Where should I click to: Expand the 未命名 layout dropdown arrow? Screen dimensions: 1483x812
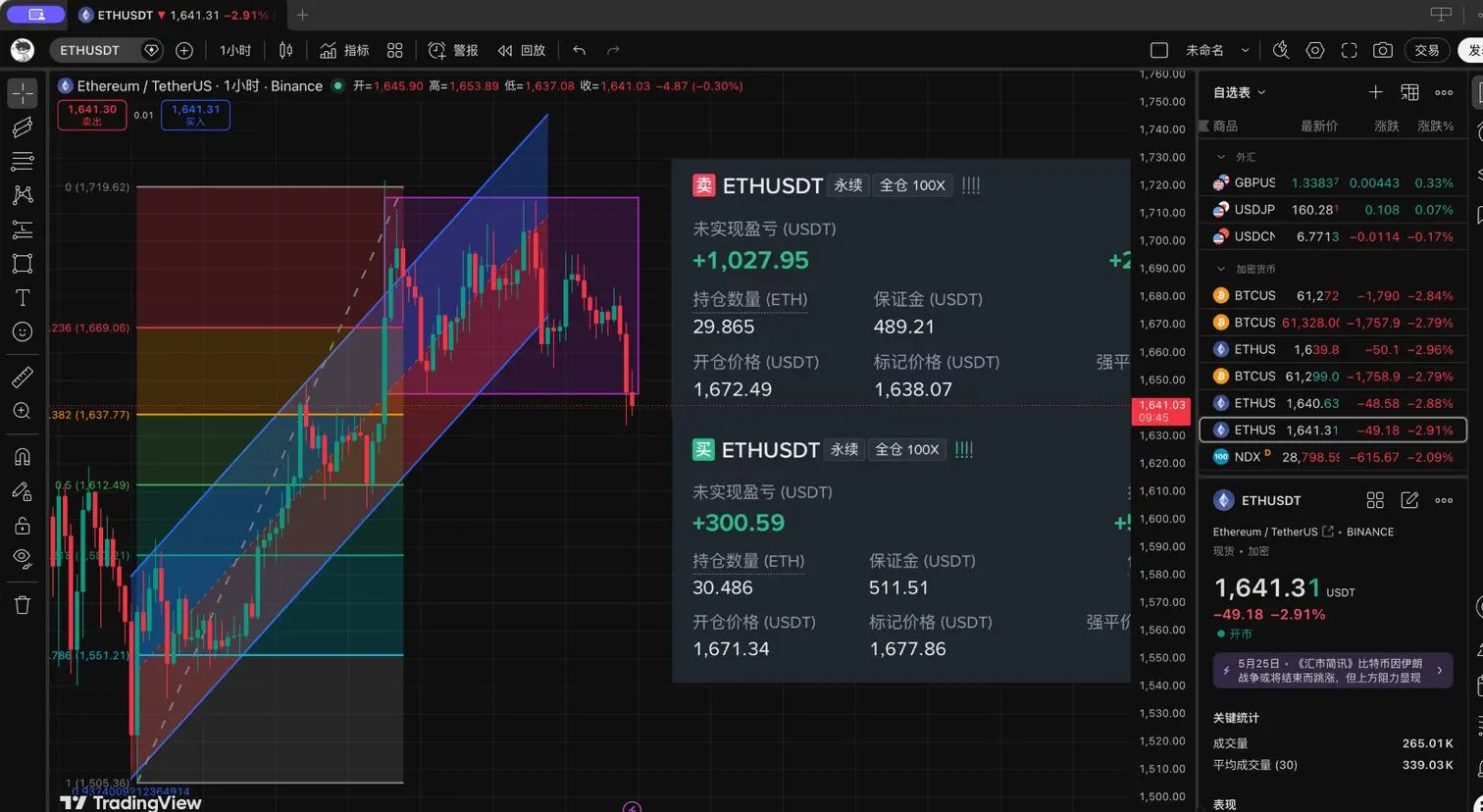[1245, 50]
